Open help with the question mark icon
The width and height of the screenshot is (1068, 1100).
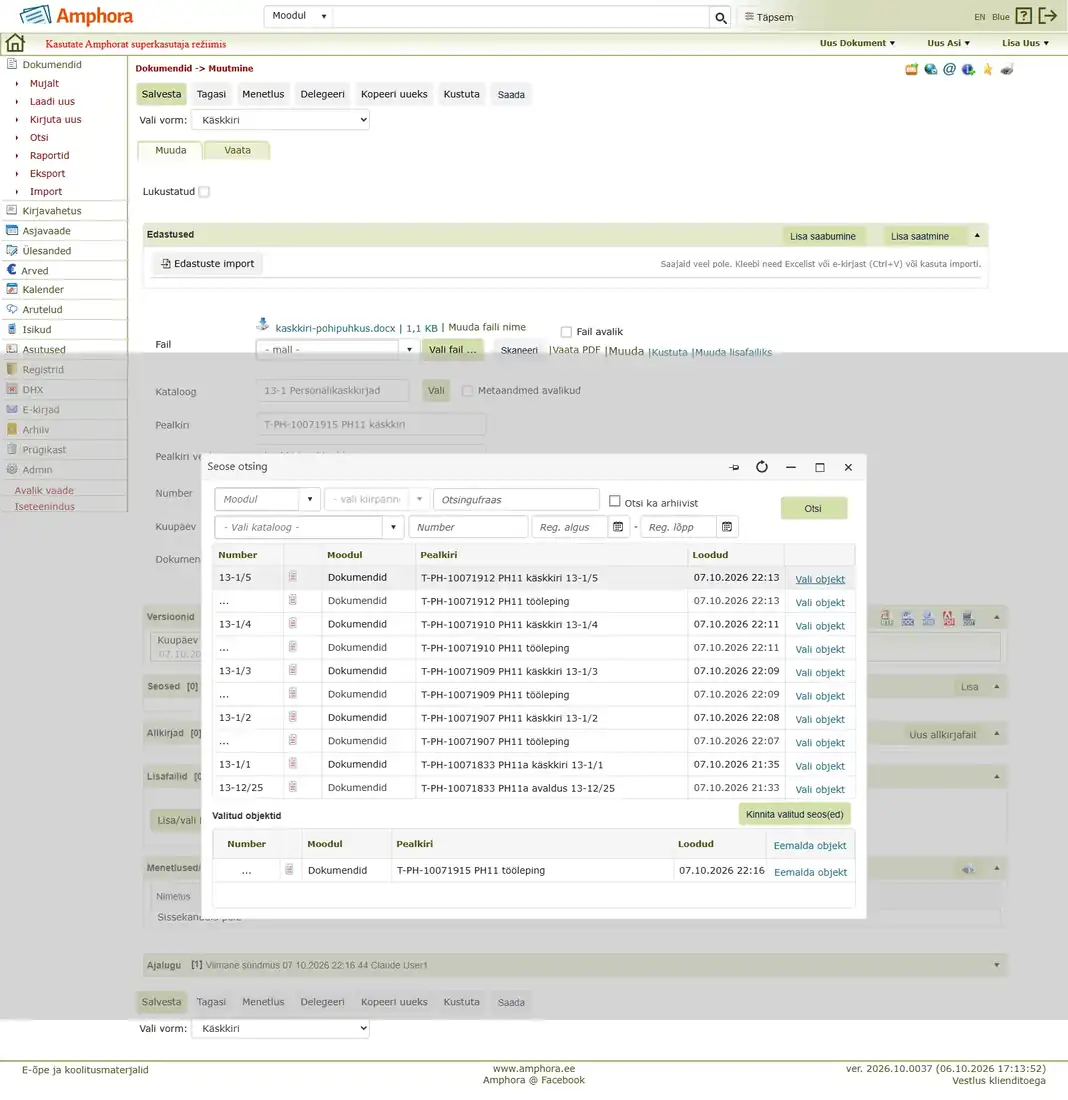(1024, 16)
